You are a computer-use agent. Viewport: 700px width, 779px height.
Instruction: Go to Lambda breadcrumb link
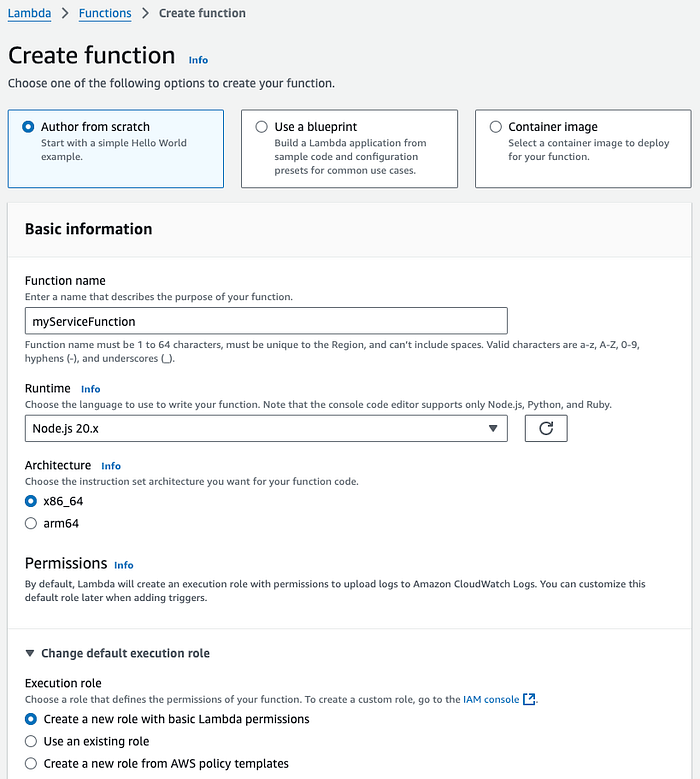[x=29, y=13]
